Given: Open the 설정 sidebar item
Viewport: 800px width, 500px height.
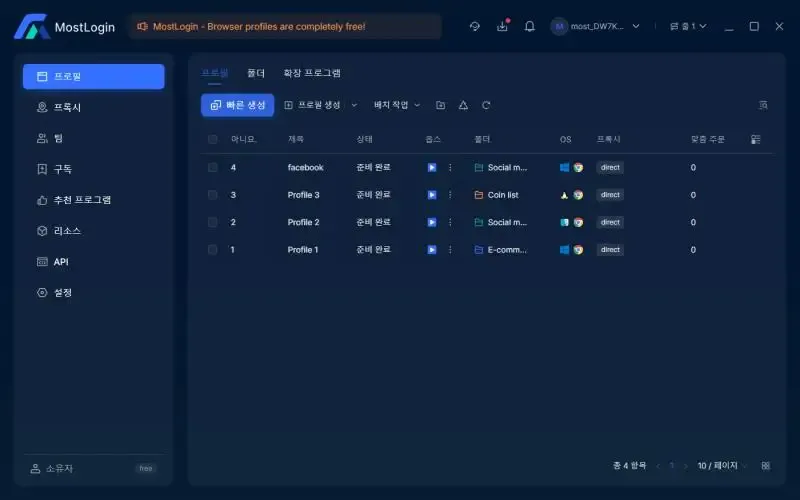Looking at the screenshot, I should tap(94, 292).
